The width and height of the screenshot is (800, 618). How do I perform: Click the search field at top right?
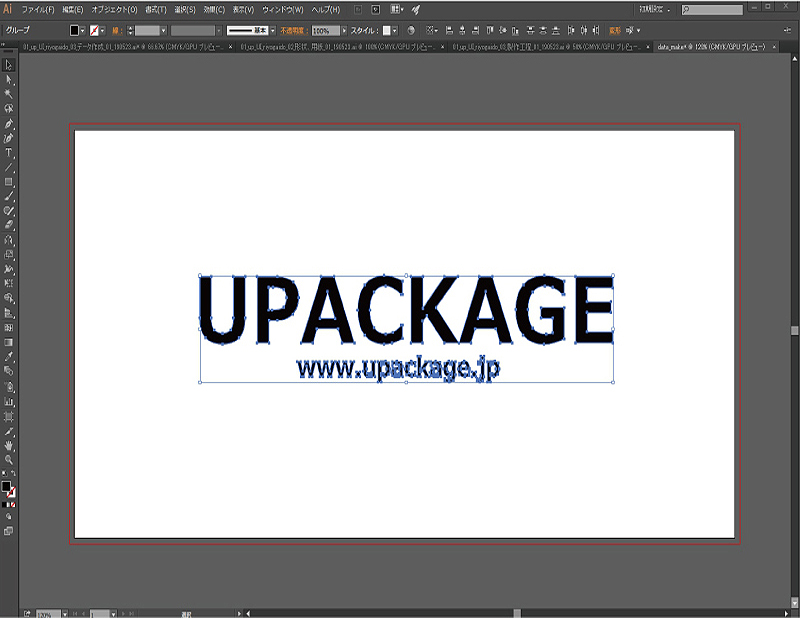(712, 9)
